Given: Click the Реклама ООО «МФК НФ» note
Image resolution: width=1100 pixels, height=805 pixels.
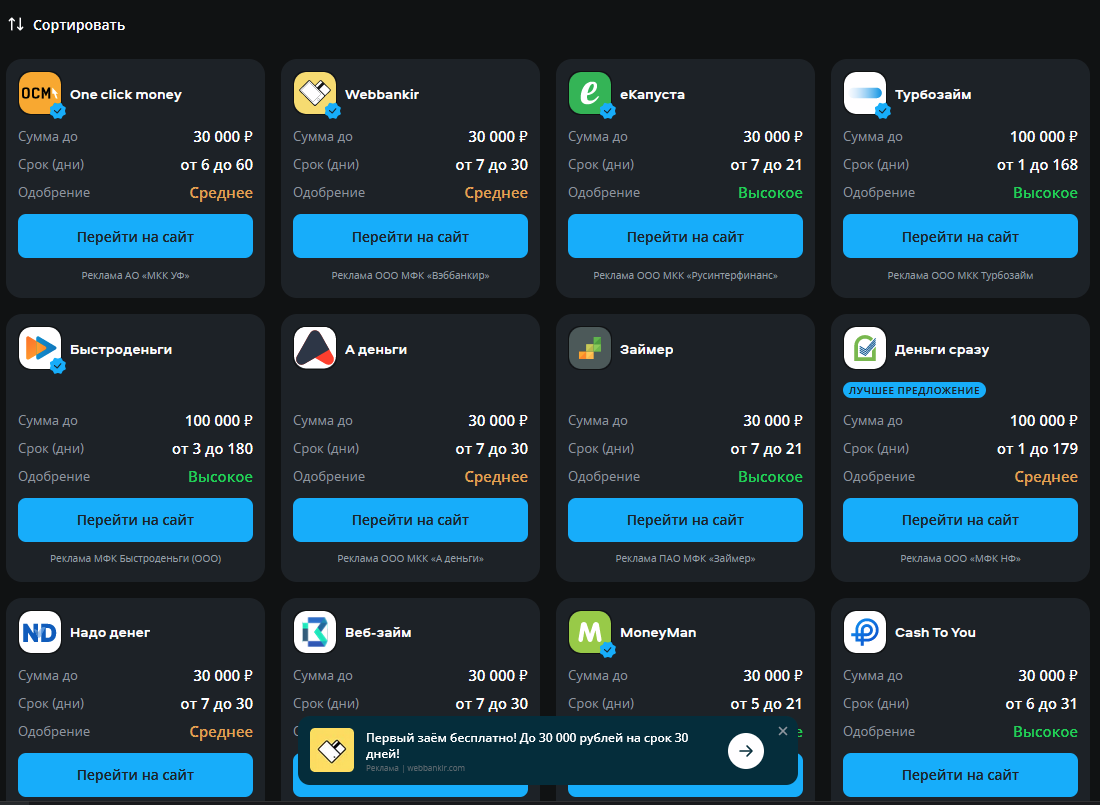Looking at the screenshot, I should click(x=960, y=559).
